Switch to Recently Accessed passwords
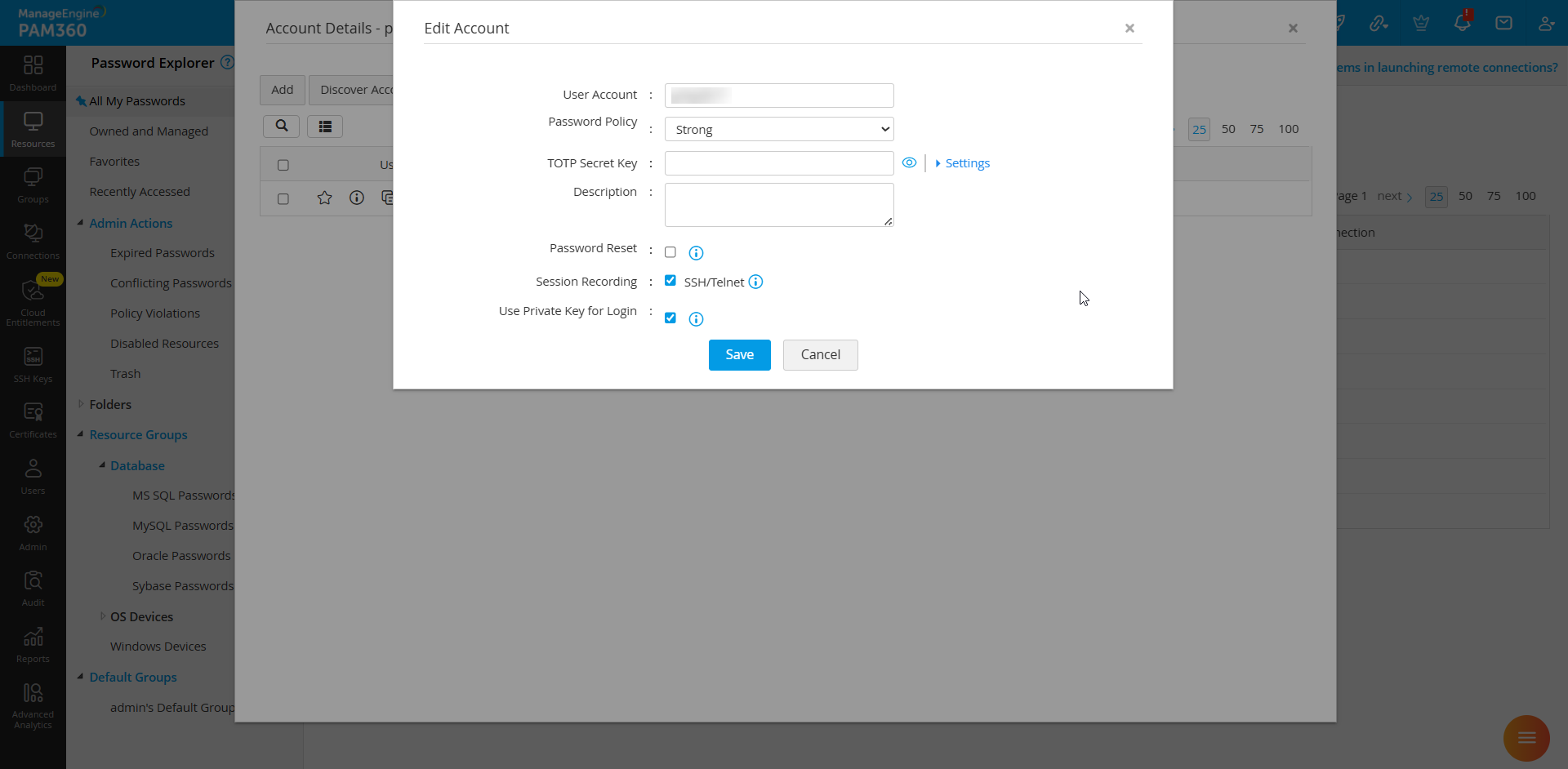 coord(139,191)
